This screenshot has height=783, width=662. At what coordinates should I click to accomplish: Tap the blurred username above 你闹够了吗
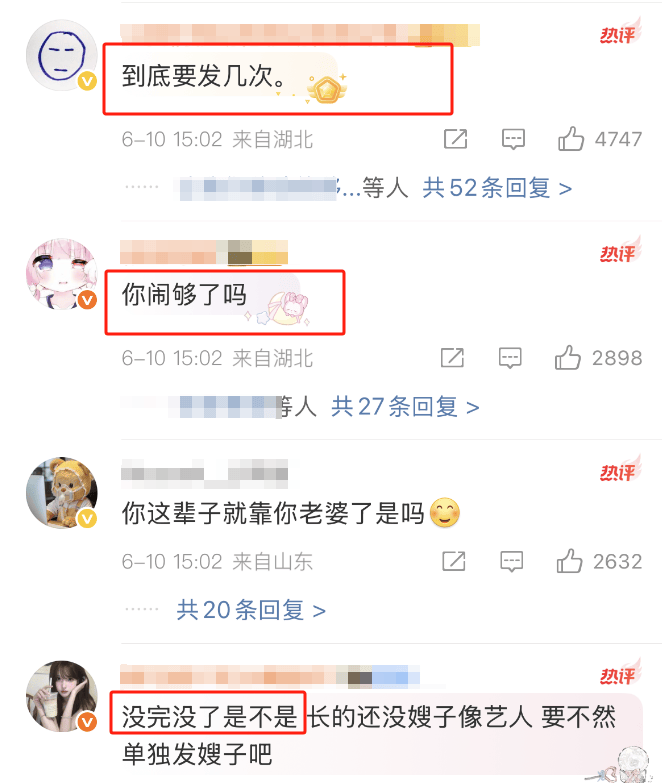(x=204, y=252)
